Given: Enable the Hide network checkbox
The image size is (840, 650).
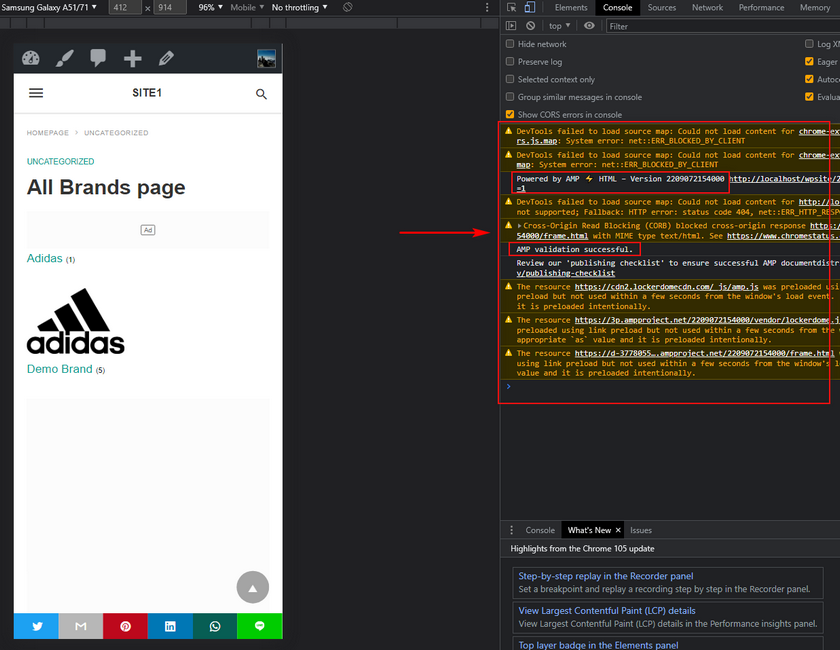Looking at the screenshot, I should [510, 44].
